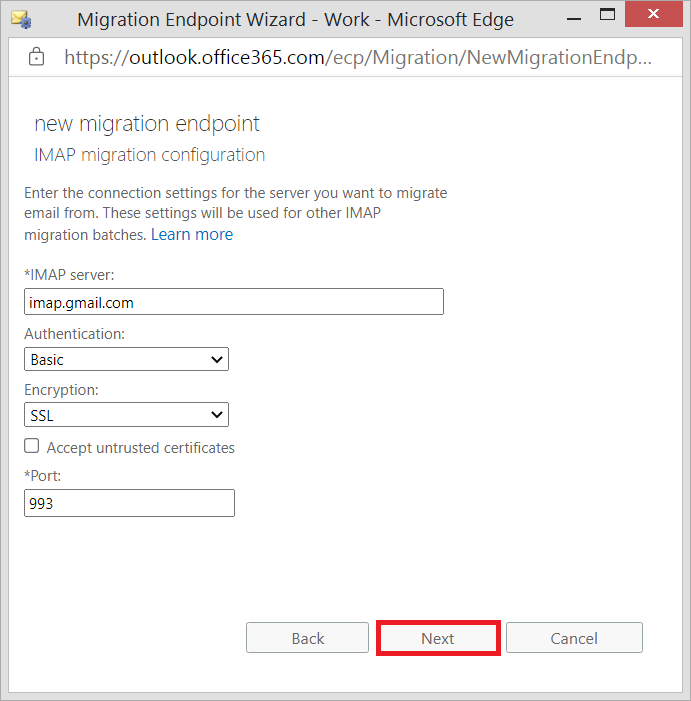691x701 pixels.
Task: Click the window title bar text
Action: 295,20
